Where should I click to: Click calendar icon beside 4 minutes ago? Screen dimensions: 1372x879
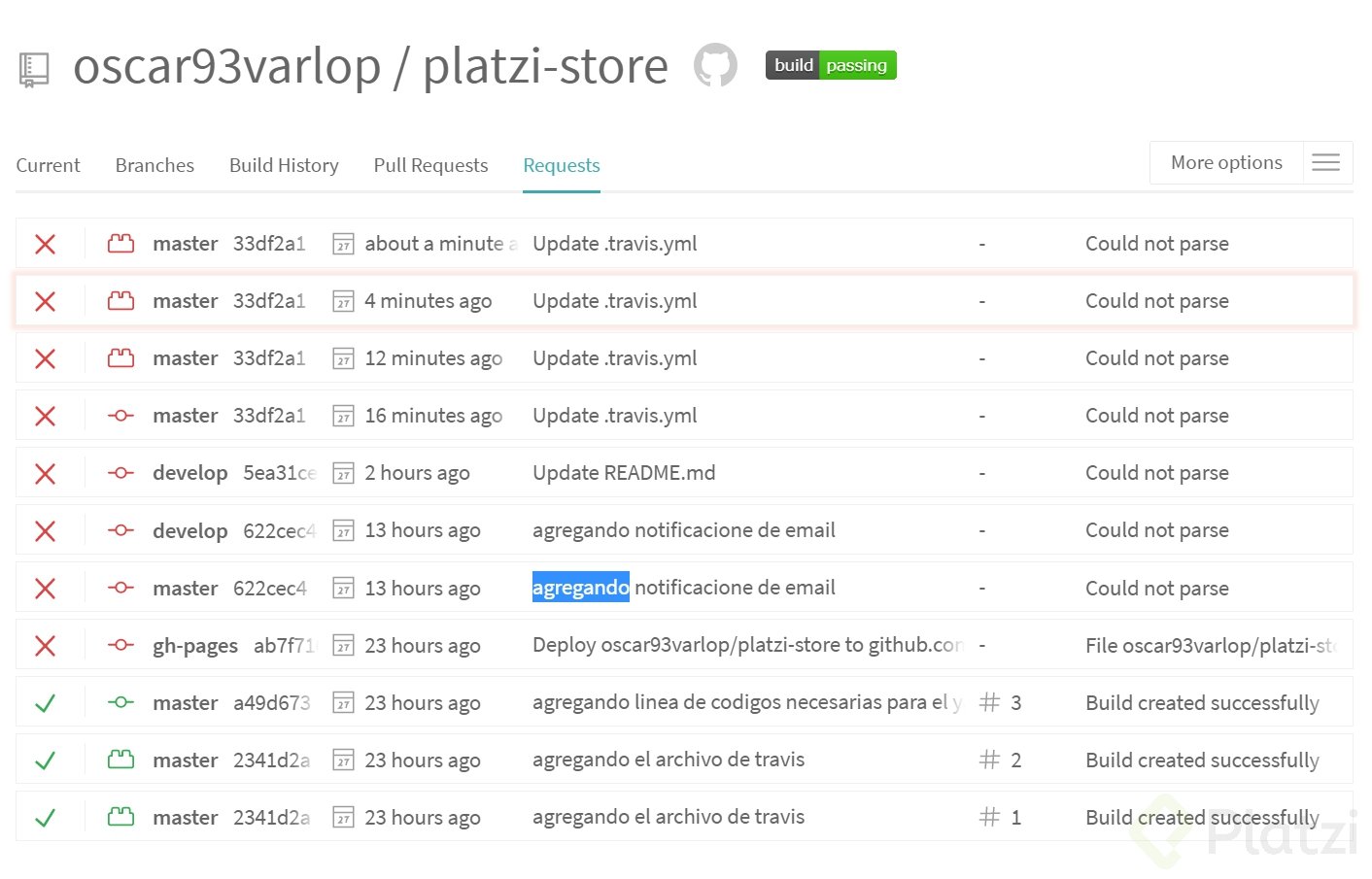[343, 302]
